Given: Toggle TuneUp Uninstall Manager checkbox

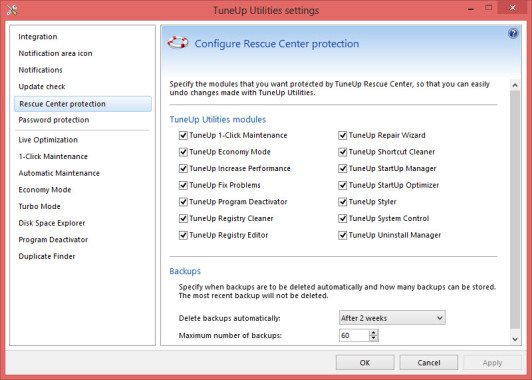Looking at the screenshot, I should [x=343, y=235].
